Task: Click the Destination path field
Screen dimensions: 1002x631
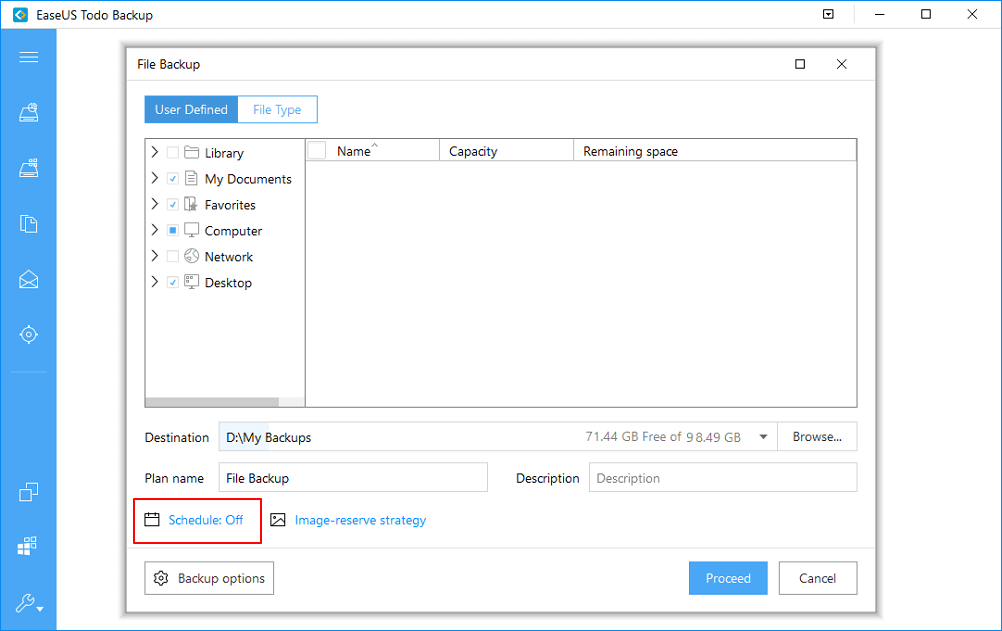Action: click(x=498, y=437)
